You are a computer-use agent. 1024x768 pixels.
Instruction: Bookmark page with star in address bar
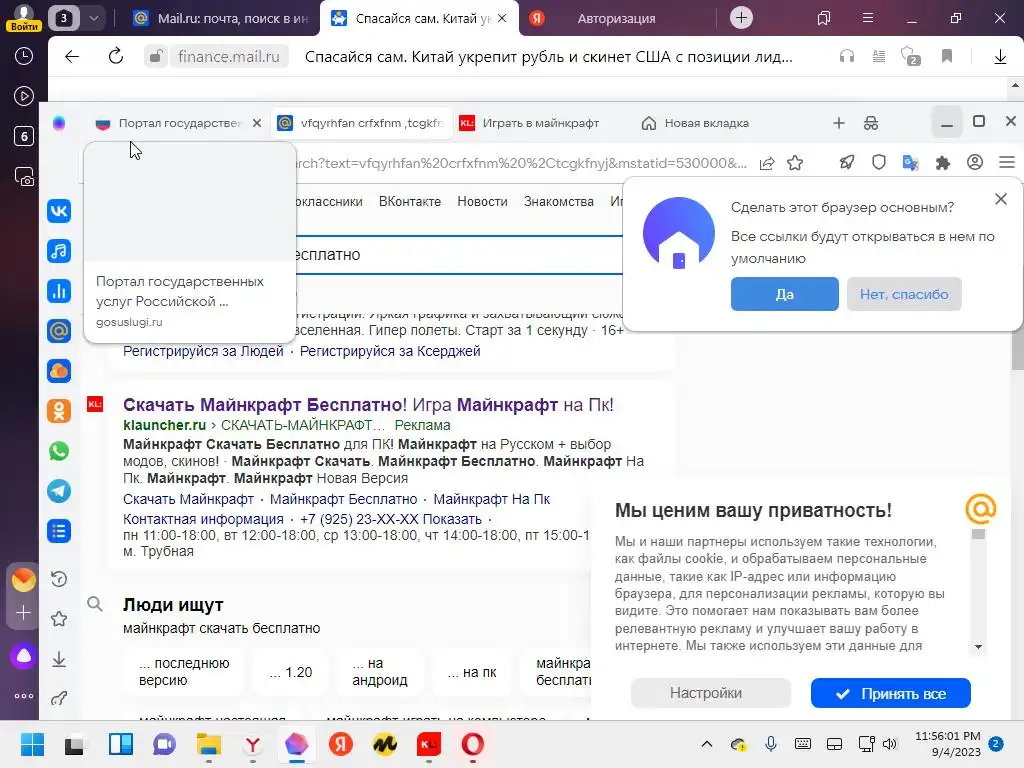tap(795, 163)
